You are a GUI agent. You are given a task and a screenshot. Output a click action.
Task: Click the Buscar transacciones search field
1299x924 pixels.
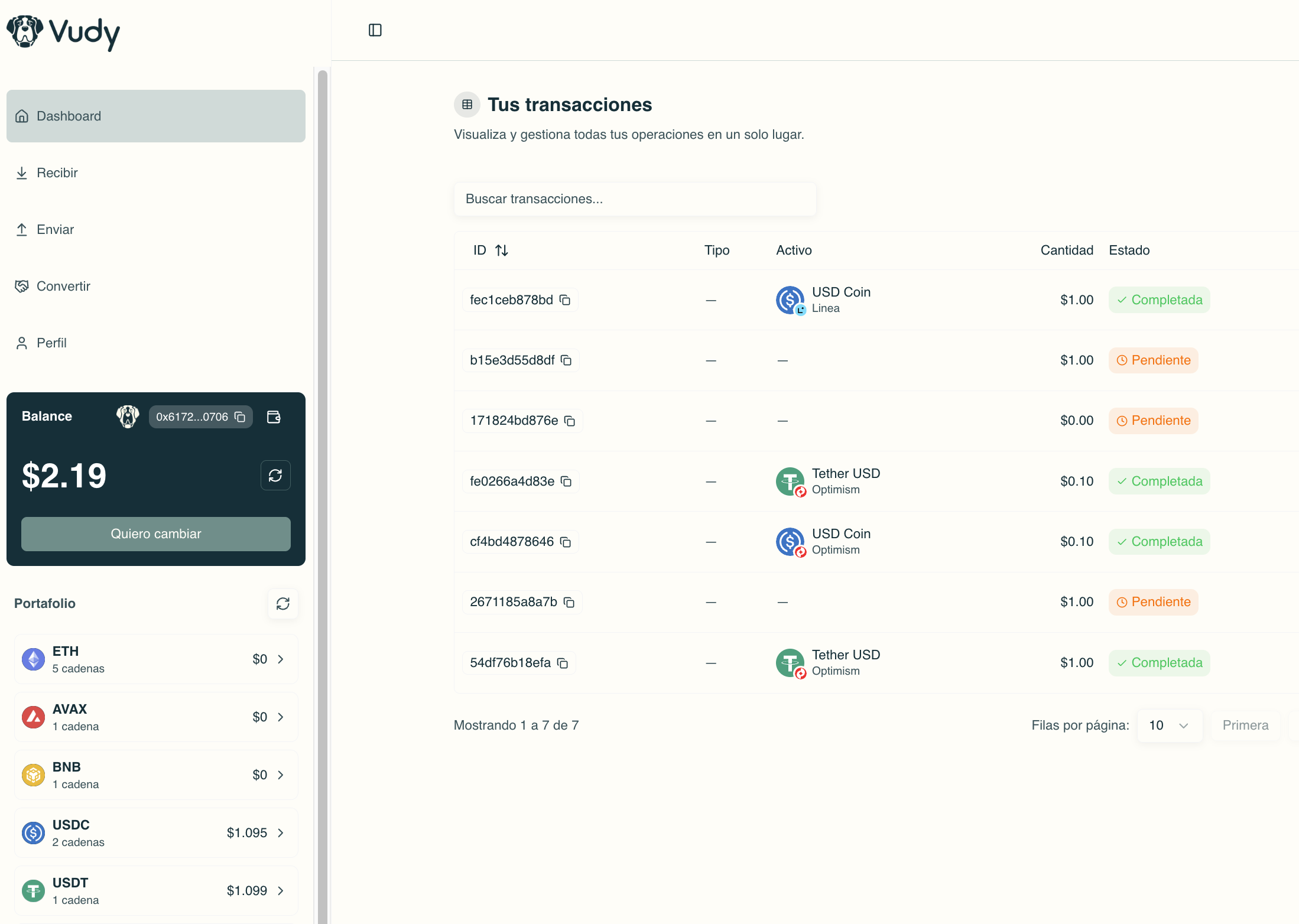(635, 199)
